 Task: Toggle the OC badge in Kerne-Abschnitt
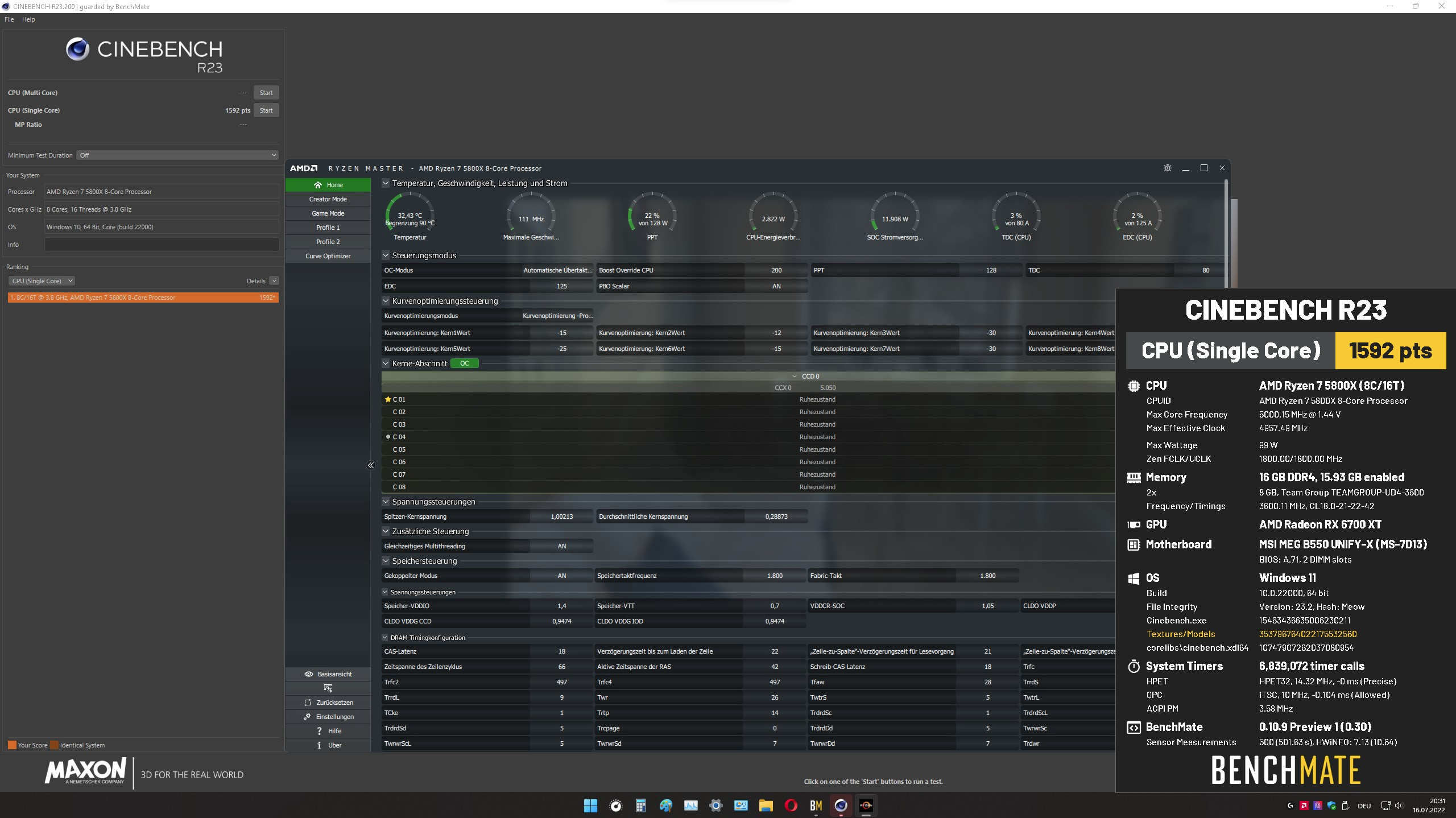pos(464,363)
